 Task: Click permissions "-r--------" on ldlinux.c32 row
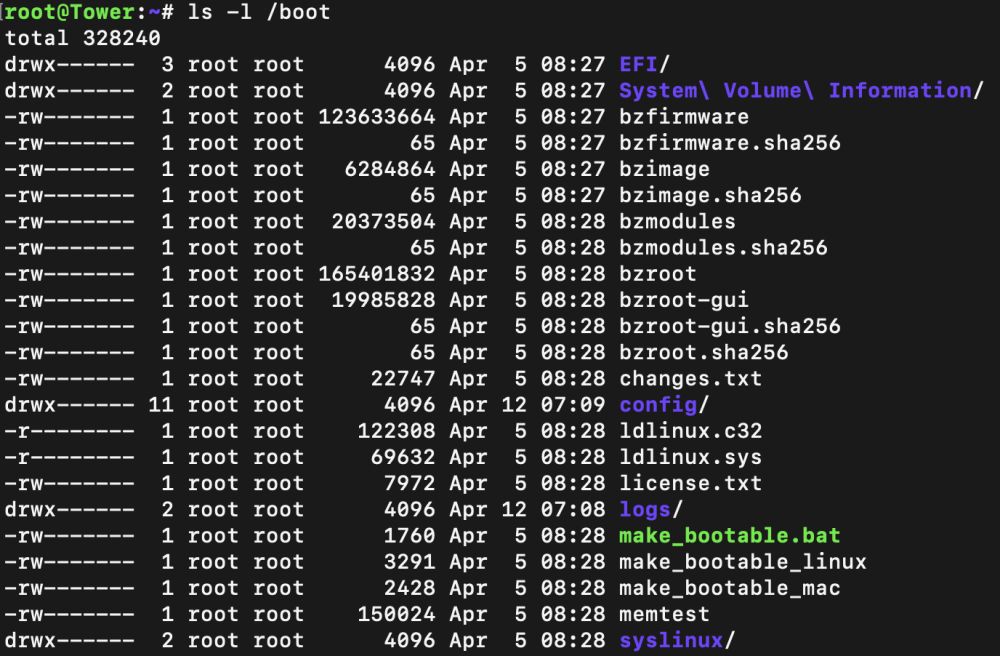[x=70, y=430]
